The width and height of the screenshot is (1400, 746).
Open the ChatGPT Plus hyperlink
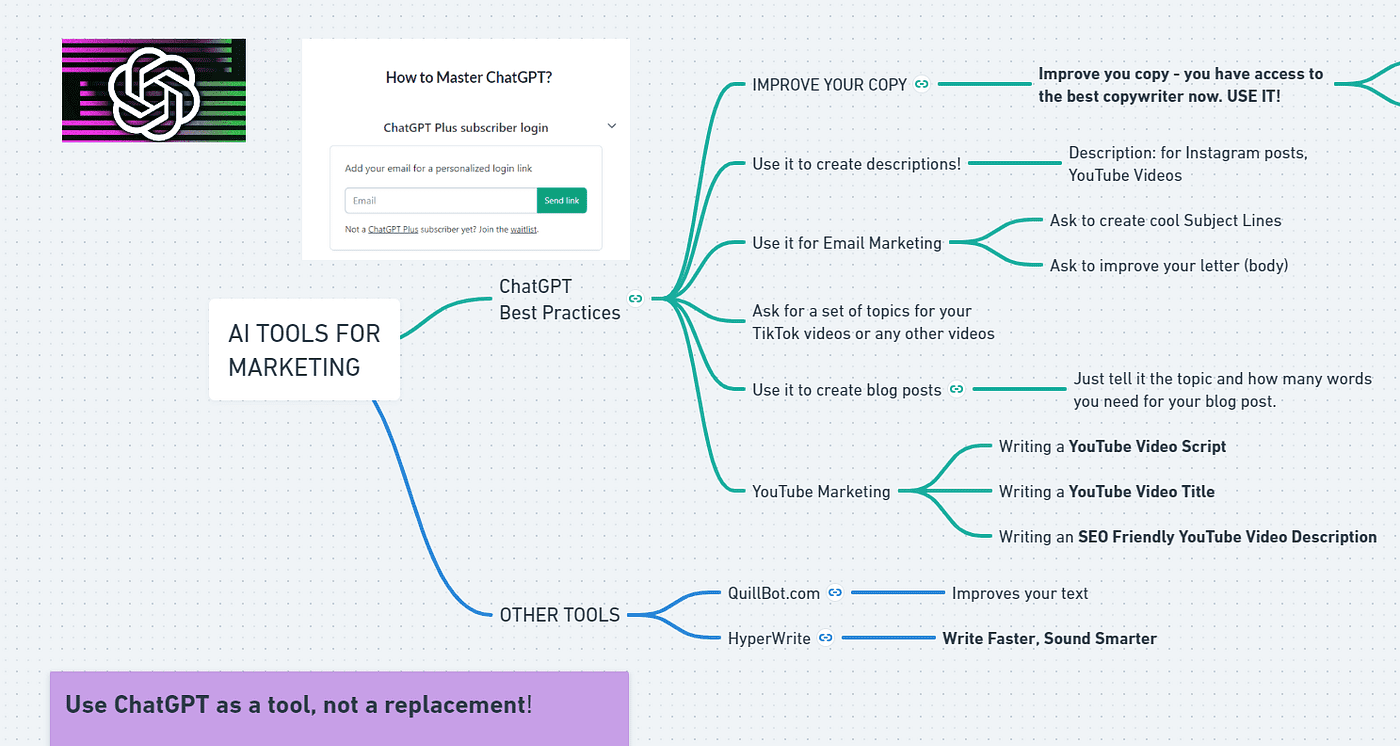(393, 229)
